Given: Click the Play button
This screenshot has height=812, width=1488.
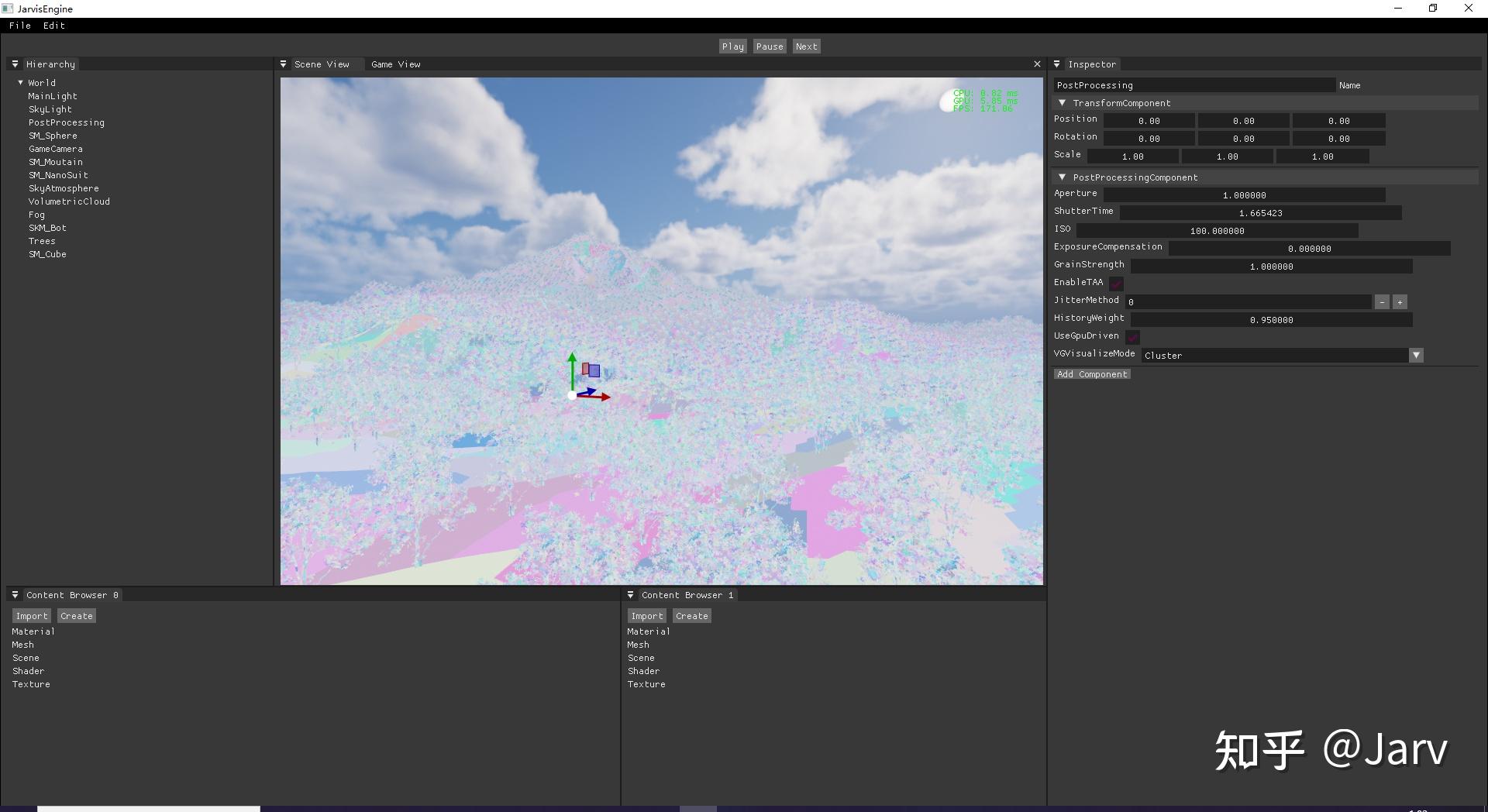Looking at the screenshot, I should (732, 46).
